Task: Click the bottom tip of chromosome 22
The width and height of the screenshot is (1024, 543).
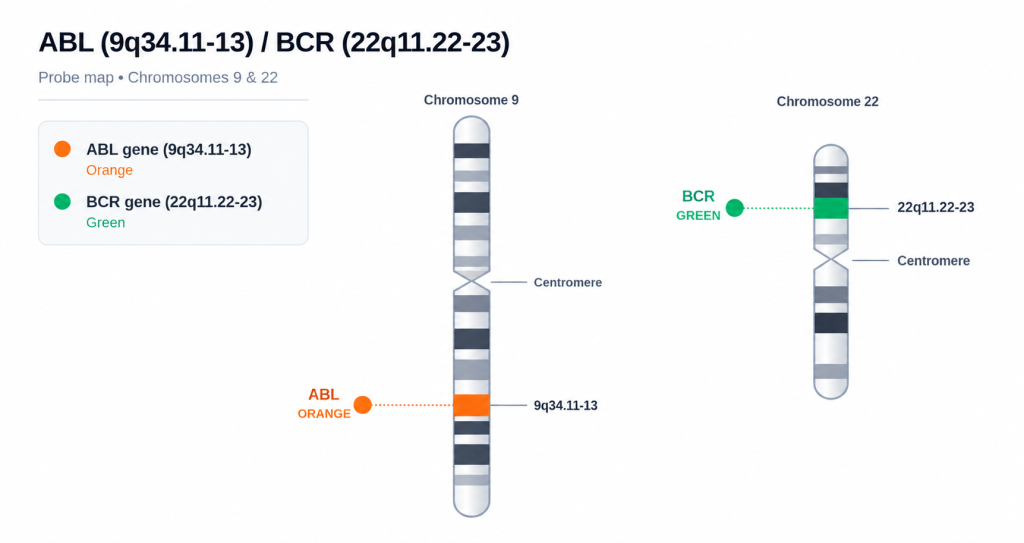Action: tap(831, 389)
